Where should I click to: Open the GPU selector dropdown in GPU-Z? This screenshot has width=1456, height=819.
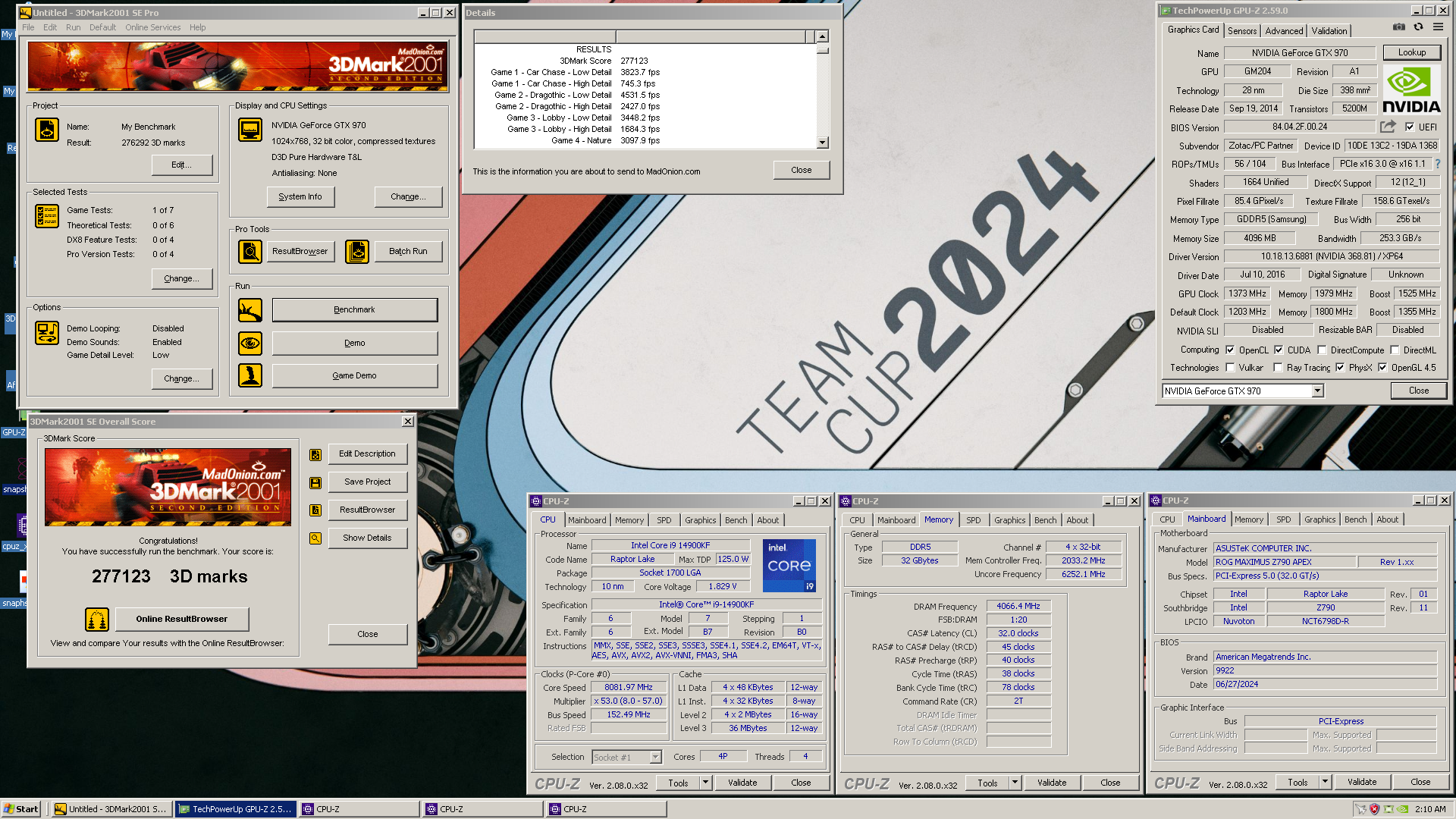1317,391
